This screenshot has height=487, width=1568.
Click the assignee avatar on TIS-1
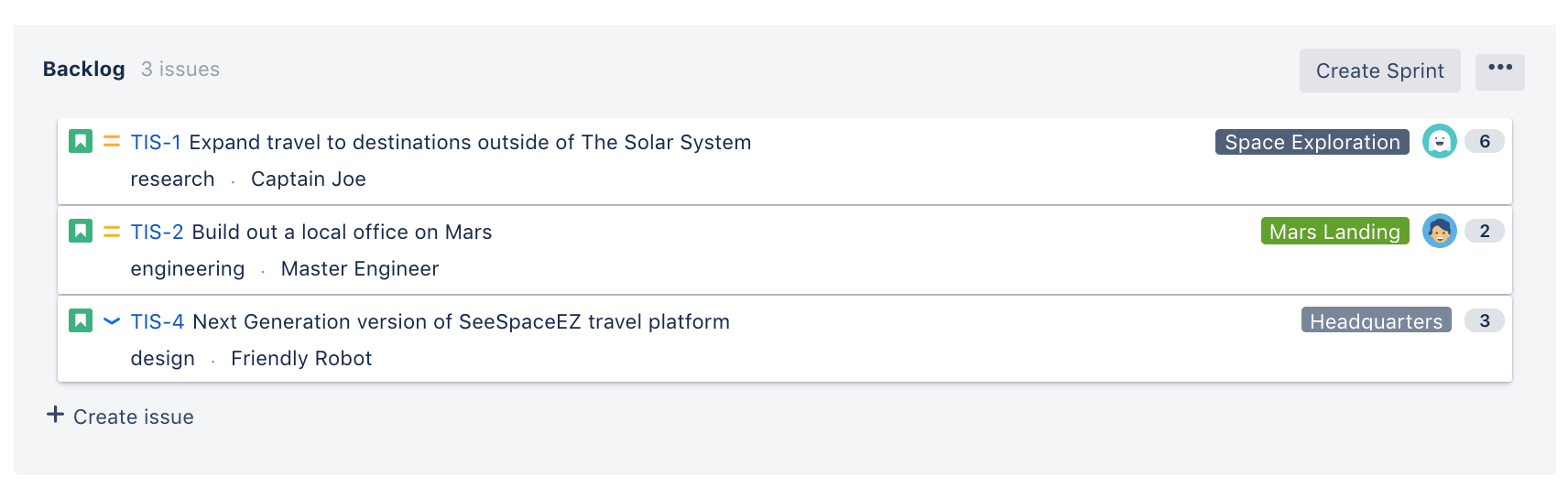1439,142
